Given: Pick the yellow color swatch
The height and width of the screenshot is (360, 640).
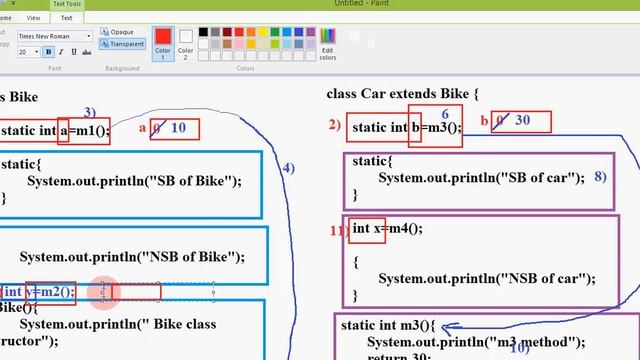Looking at the screenshot, I should [x=263, y=32].
